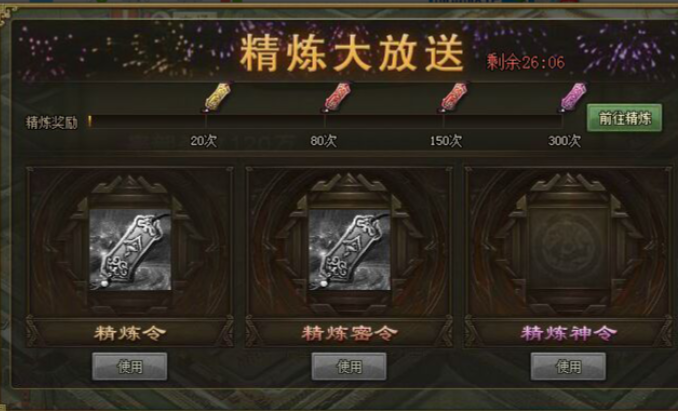Click the ornate corner emblem at top-left
This screenshot has height=411, width=678.
point(8,14)
